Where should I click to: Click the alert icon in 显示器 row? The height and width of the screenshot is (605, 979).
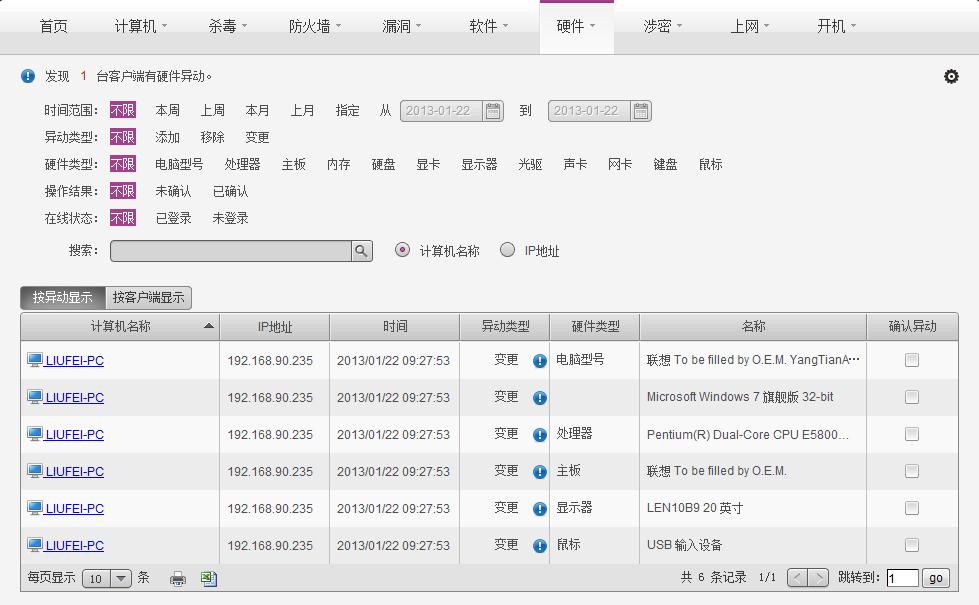point(539,509)
